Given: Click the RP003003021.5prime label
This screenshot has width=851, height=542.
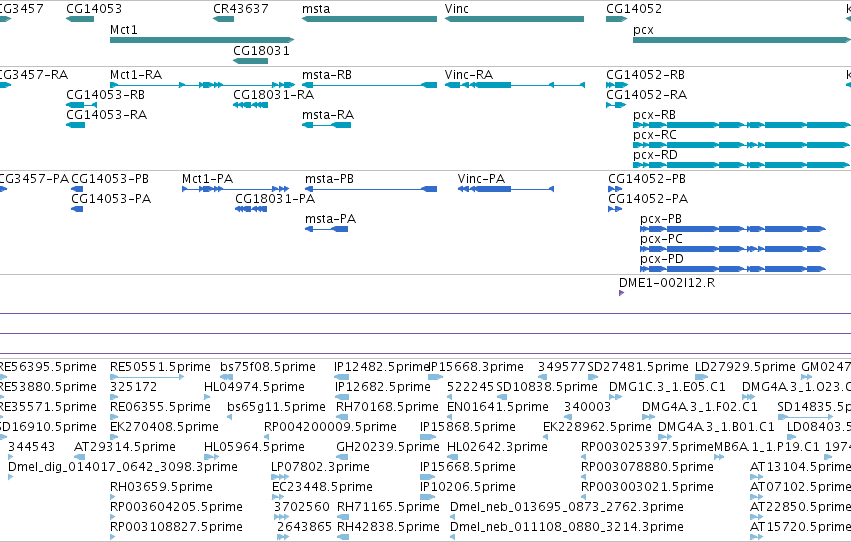Looking at the screenshot, I should (x=647, y=487).
